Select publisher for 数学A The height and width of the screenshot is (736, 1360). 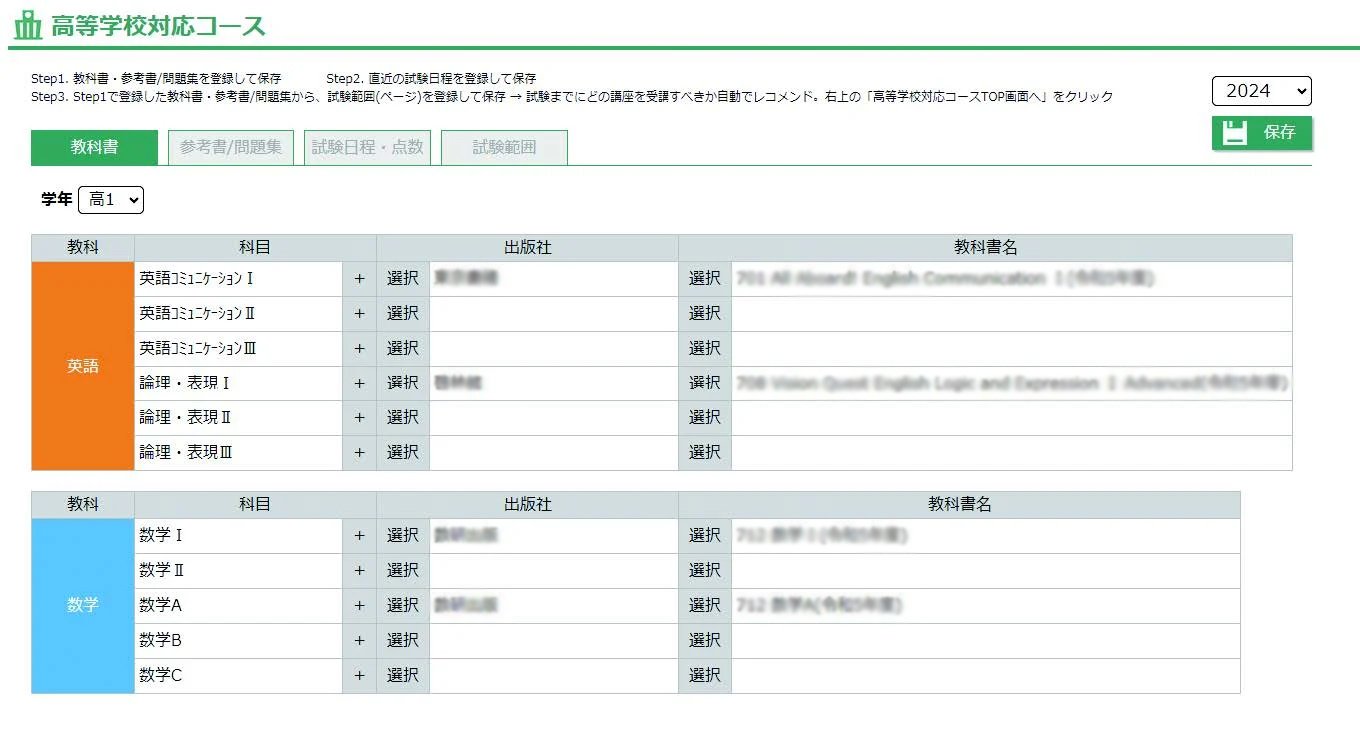click(403, 606)
